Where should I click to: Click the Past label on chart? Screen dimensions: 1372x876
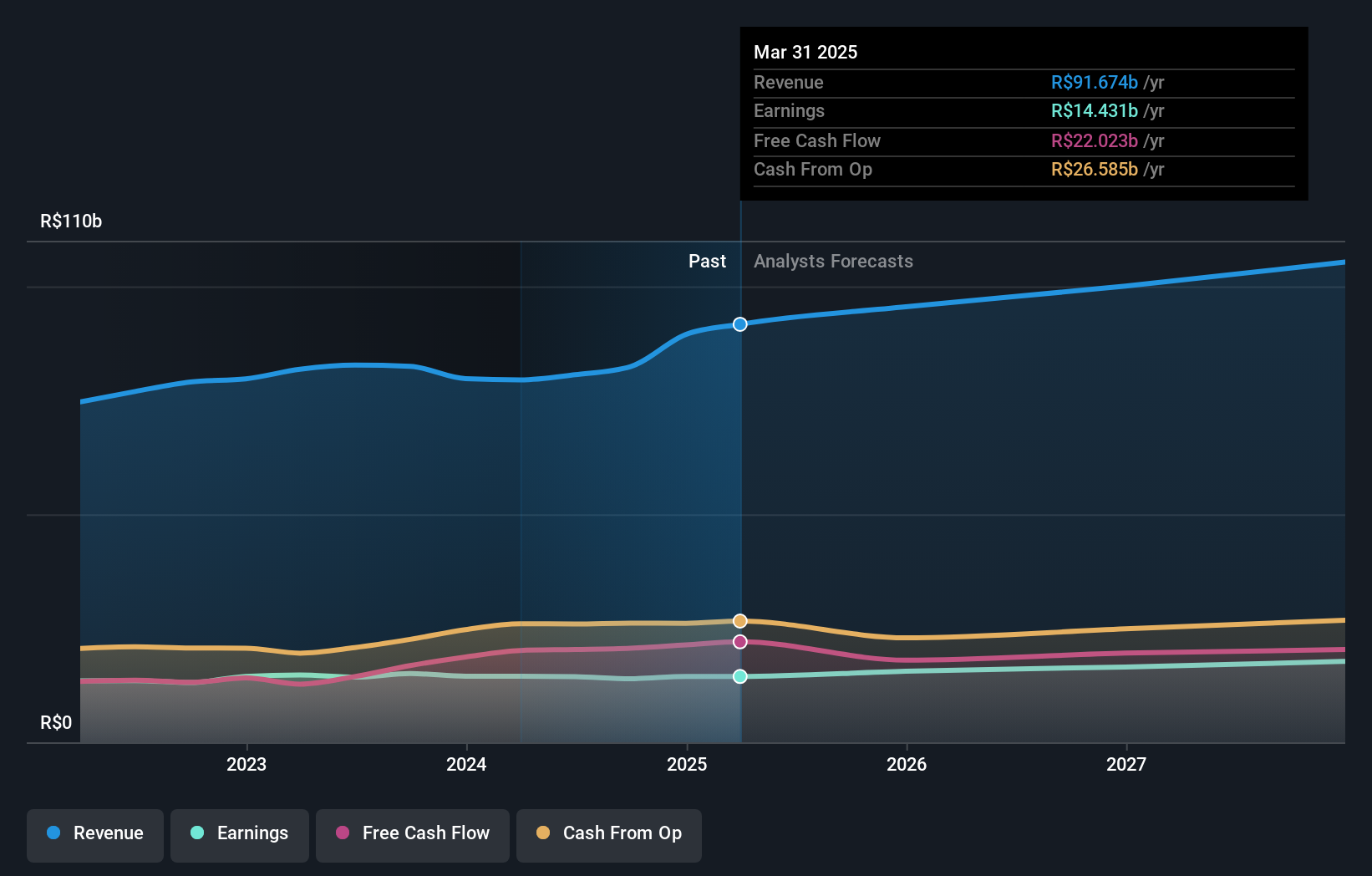click(707, 261)
